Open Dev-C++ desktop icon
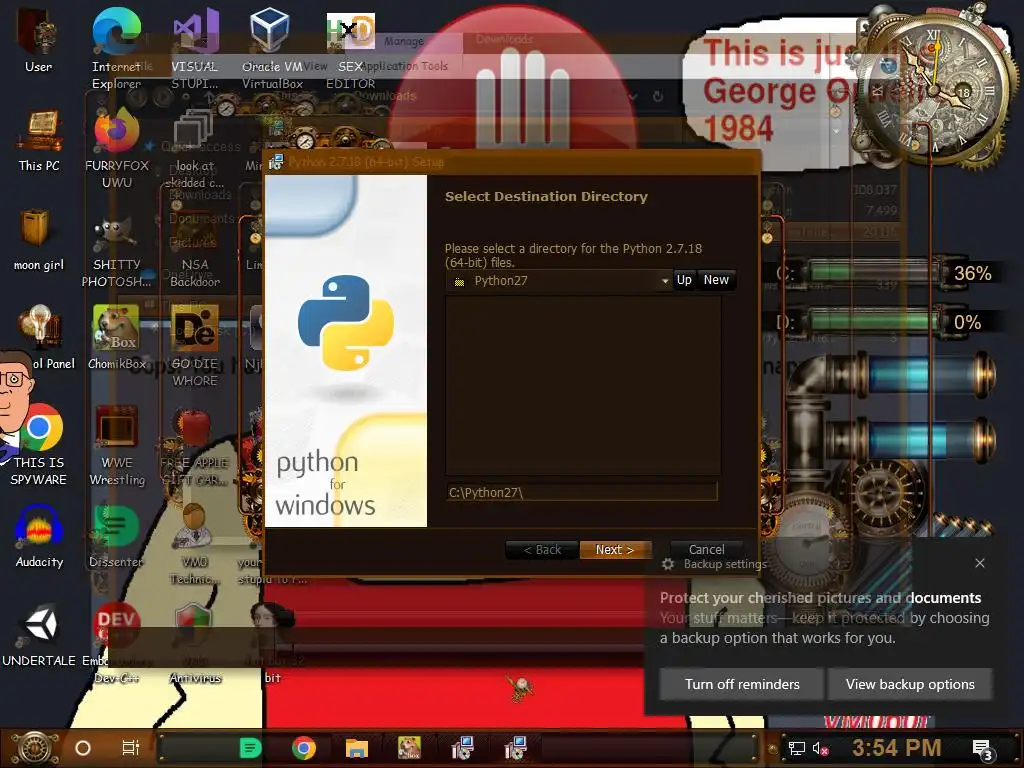 (x=116, y=643)
